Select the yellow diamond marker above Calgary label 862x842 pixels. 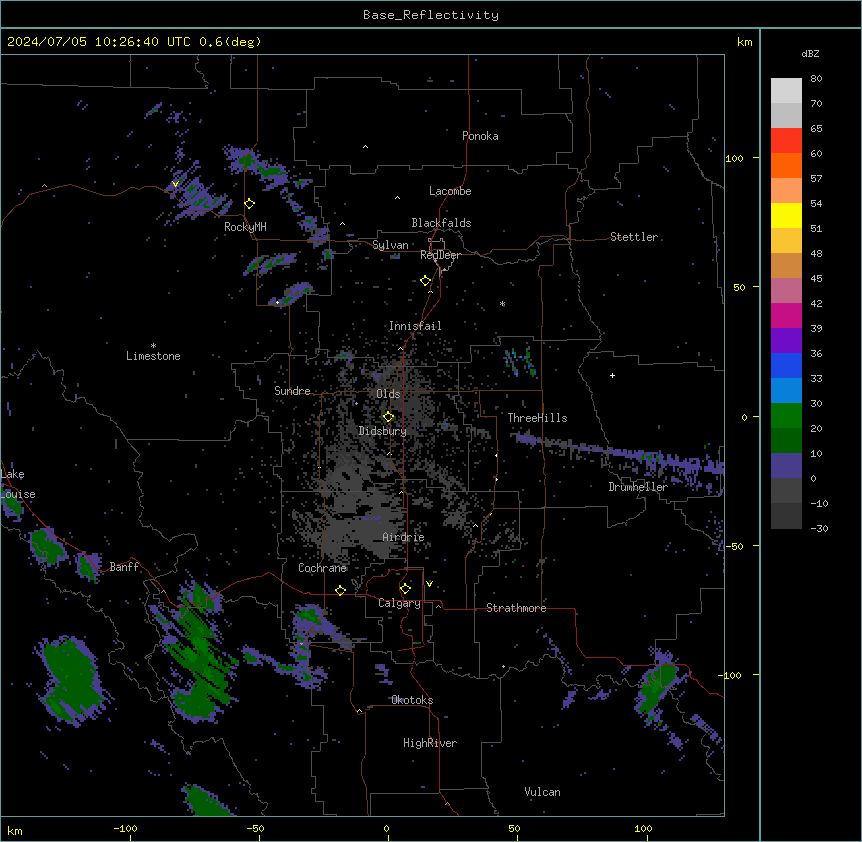coord(405,589)
